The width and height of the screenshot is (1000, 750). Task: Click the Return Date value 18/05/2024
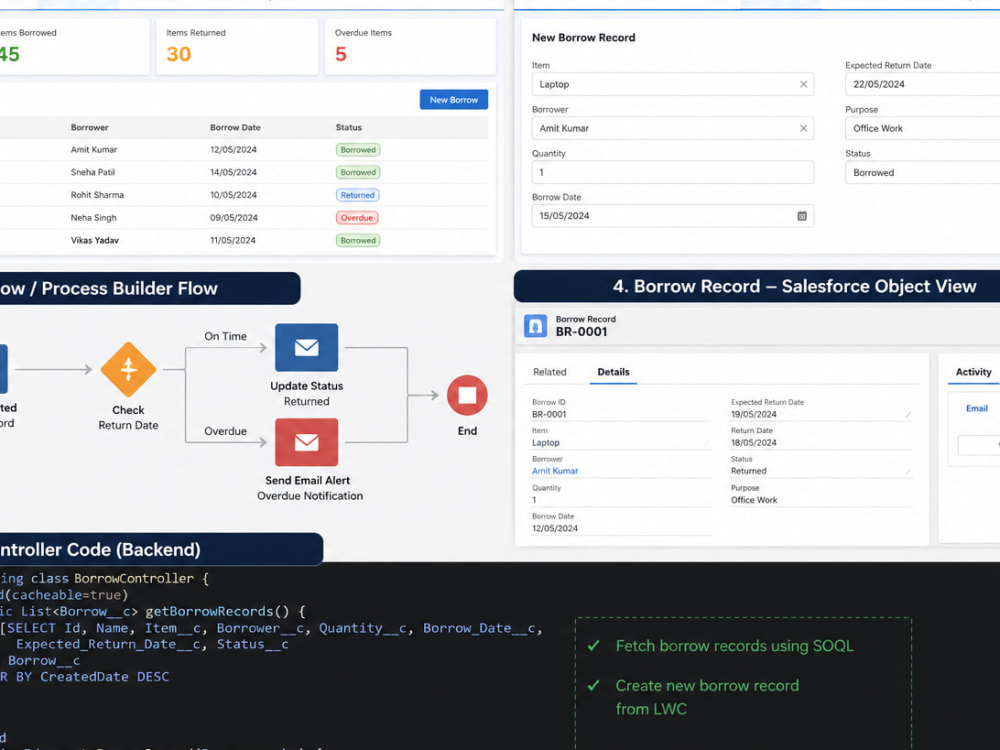tap(754, 443)
